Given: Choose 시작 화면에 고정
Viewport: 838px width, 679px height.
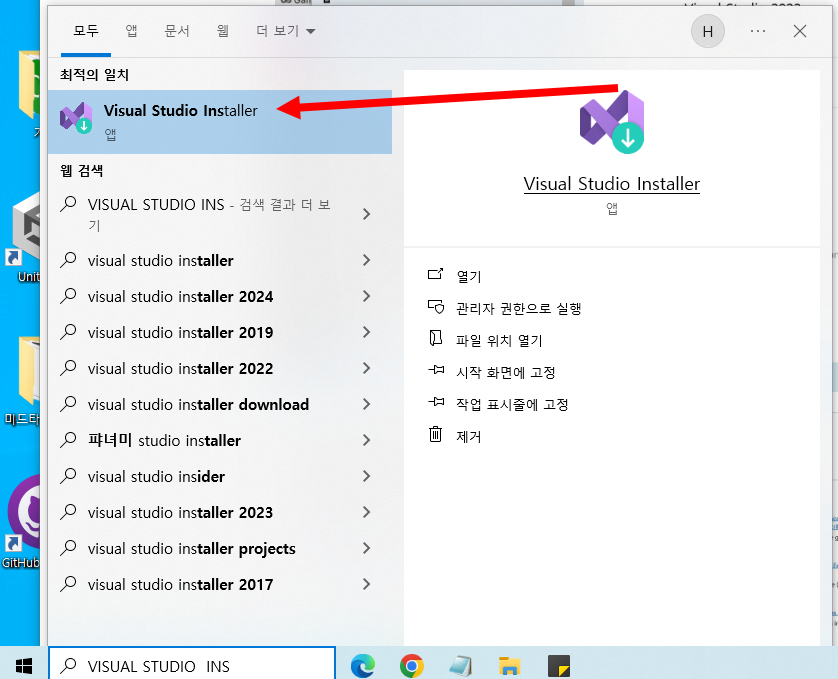Looking at the screenshot, I should (x=506, y=372).
